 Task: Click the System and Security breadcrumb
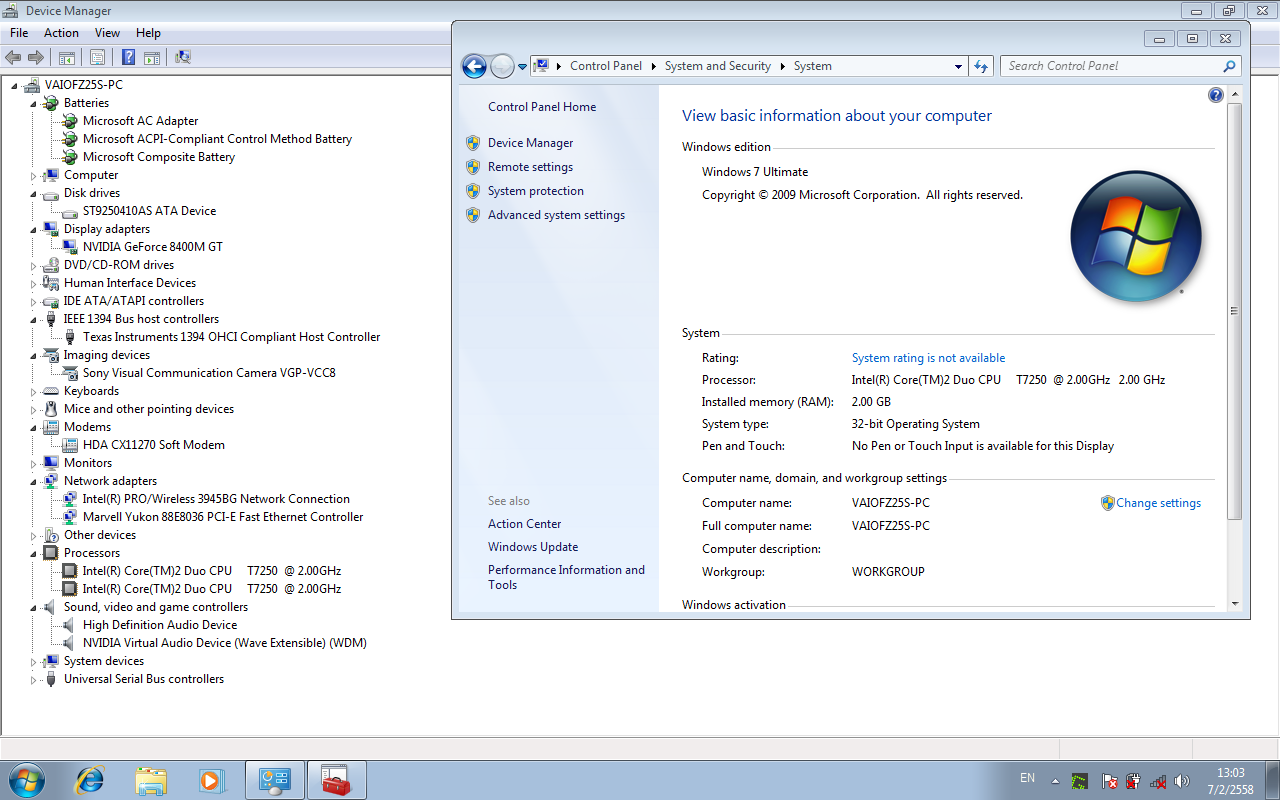coord(717,66)
